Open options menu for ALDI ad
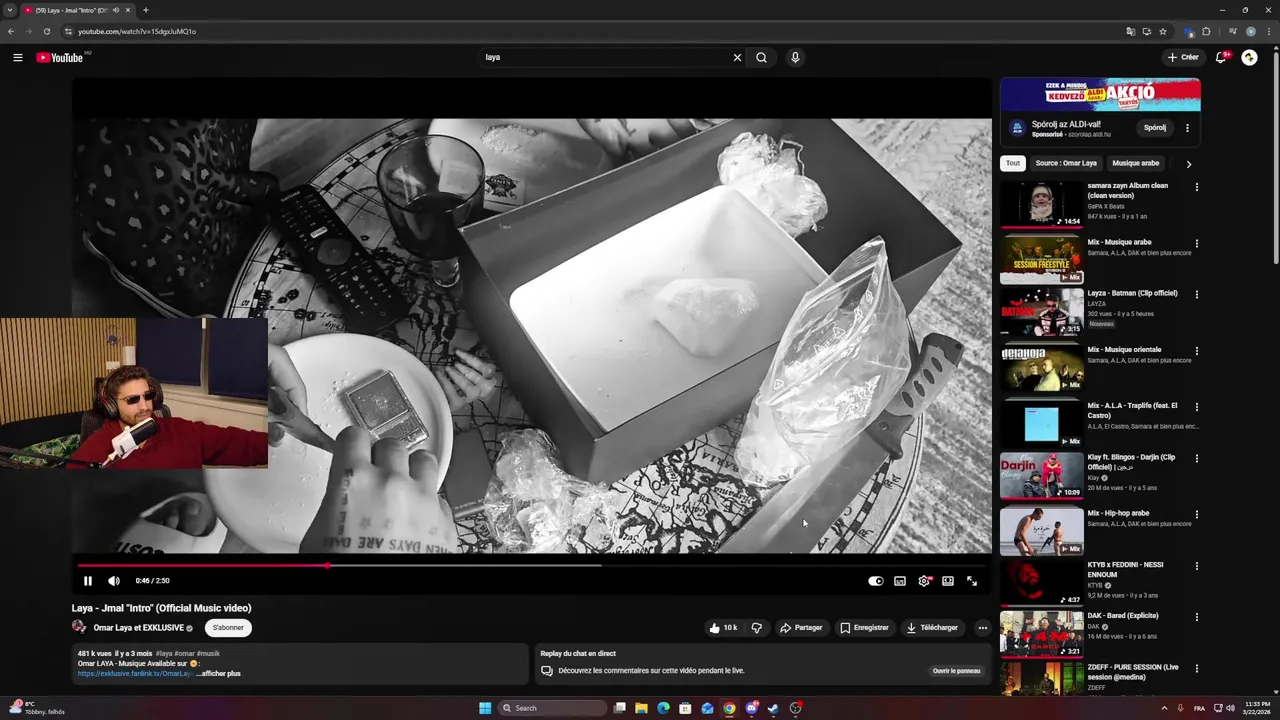Viewport: 1280px width, 720px height. click(1187, 128)
